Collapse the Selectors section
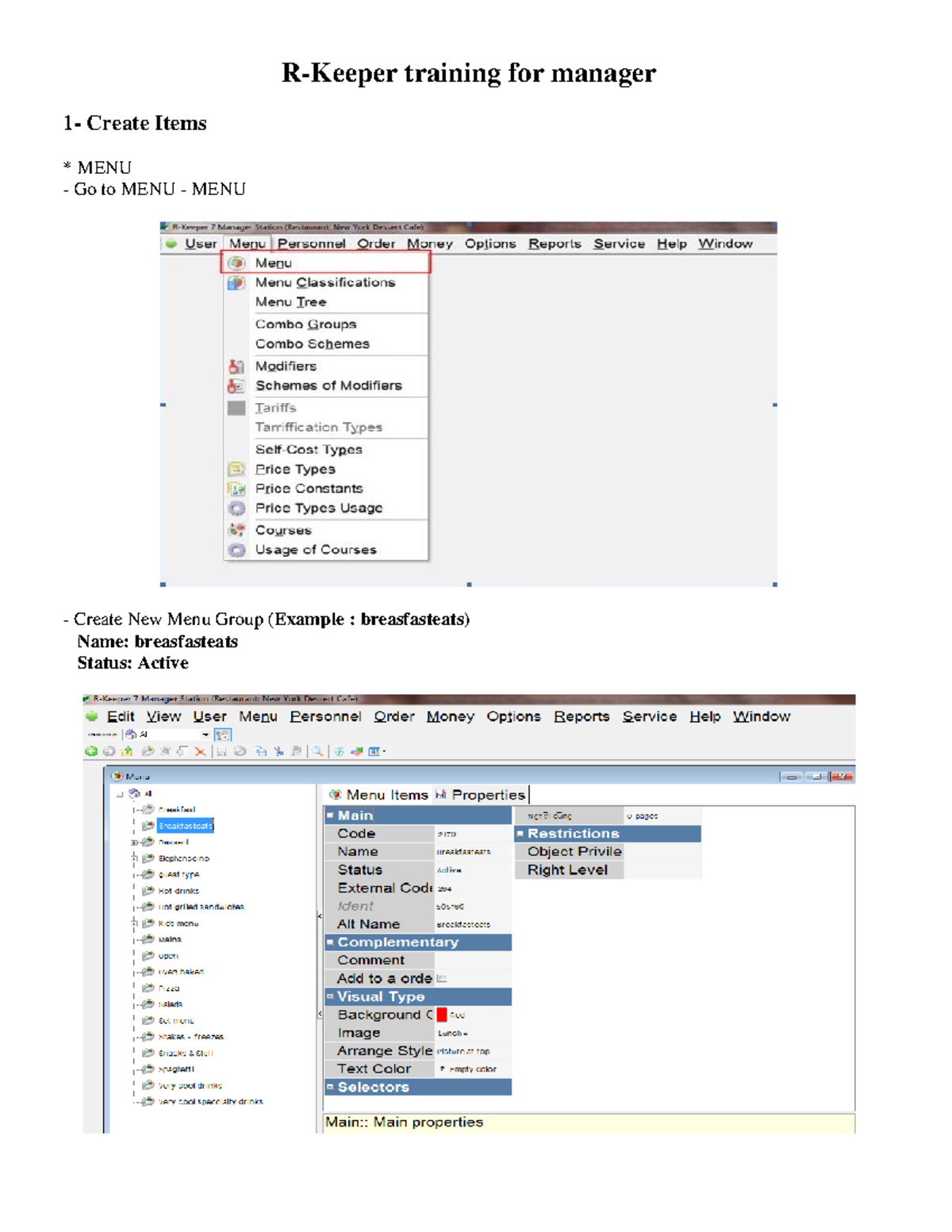952x1232 pixels. click(330, 1087)
